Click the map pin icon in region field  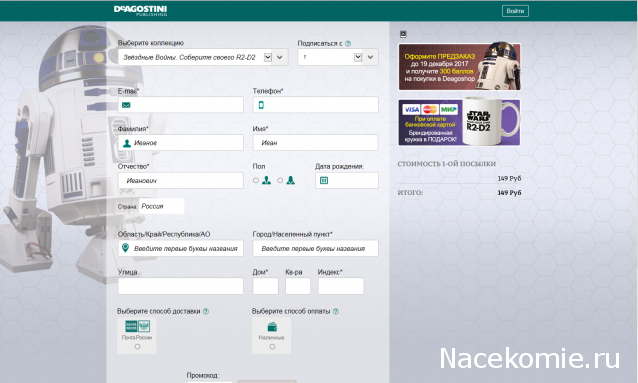[x=126, y=248]
